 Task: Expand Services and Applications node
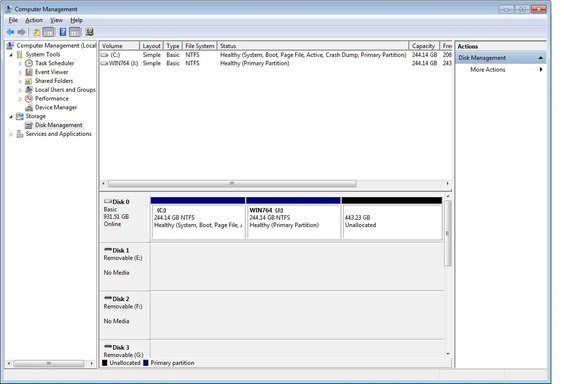[x=11, y=134]
